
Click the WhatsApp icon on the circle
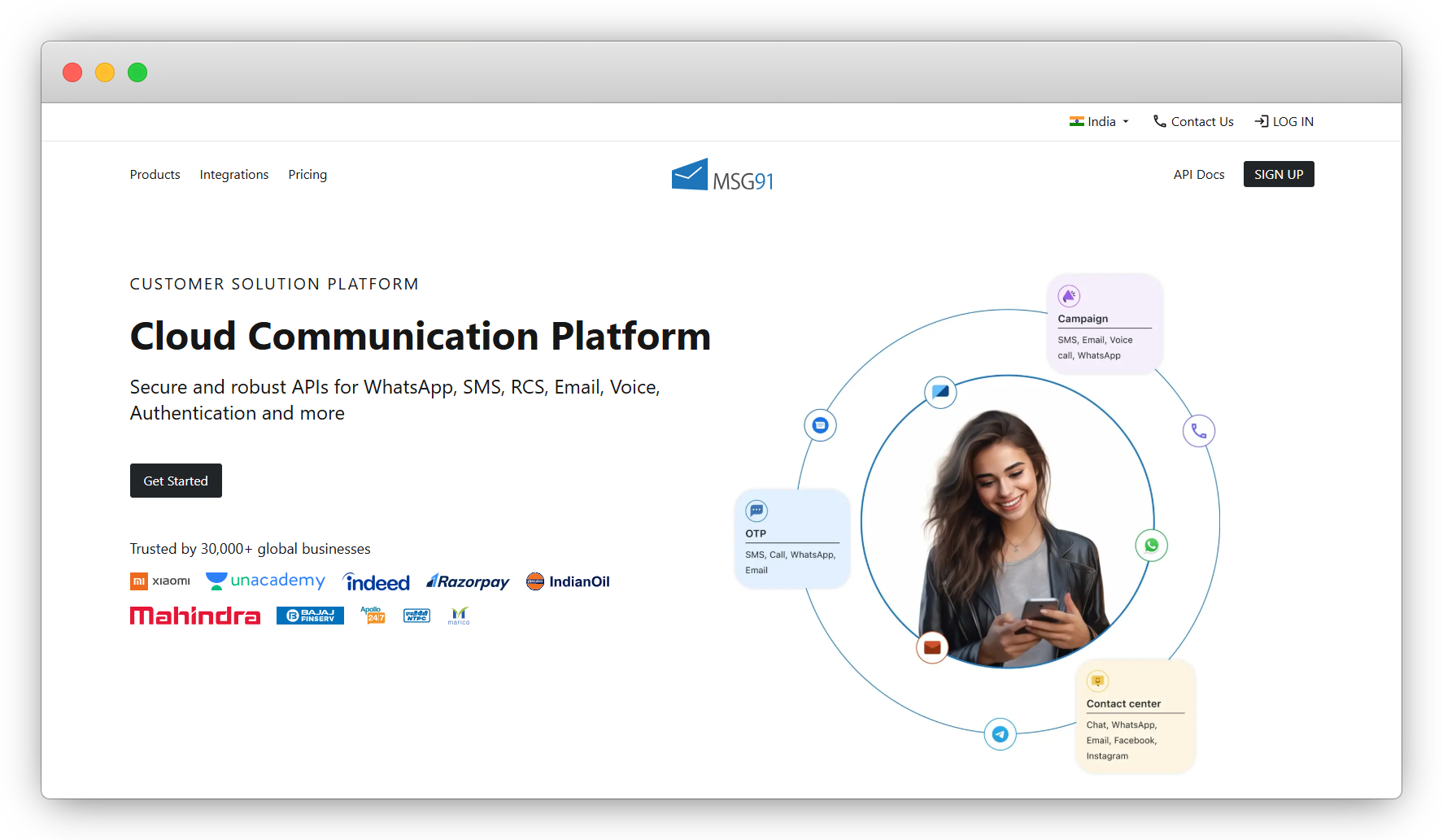(1151, 545)
